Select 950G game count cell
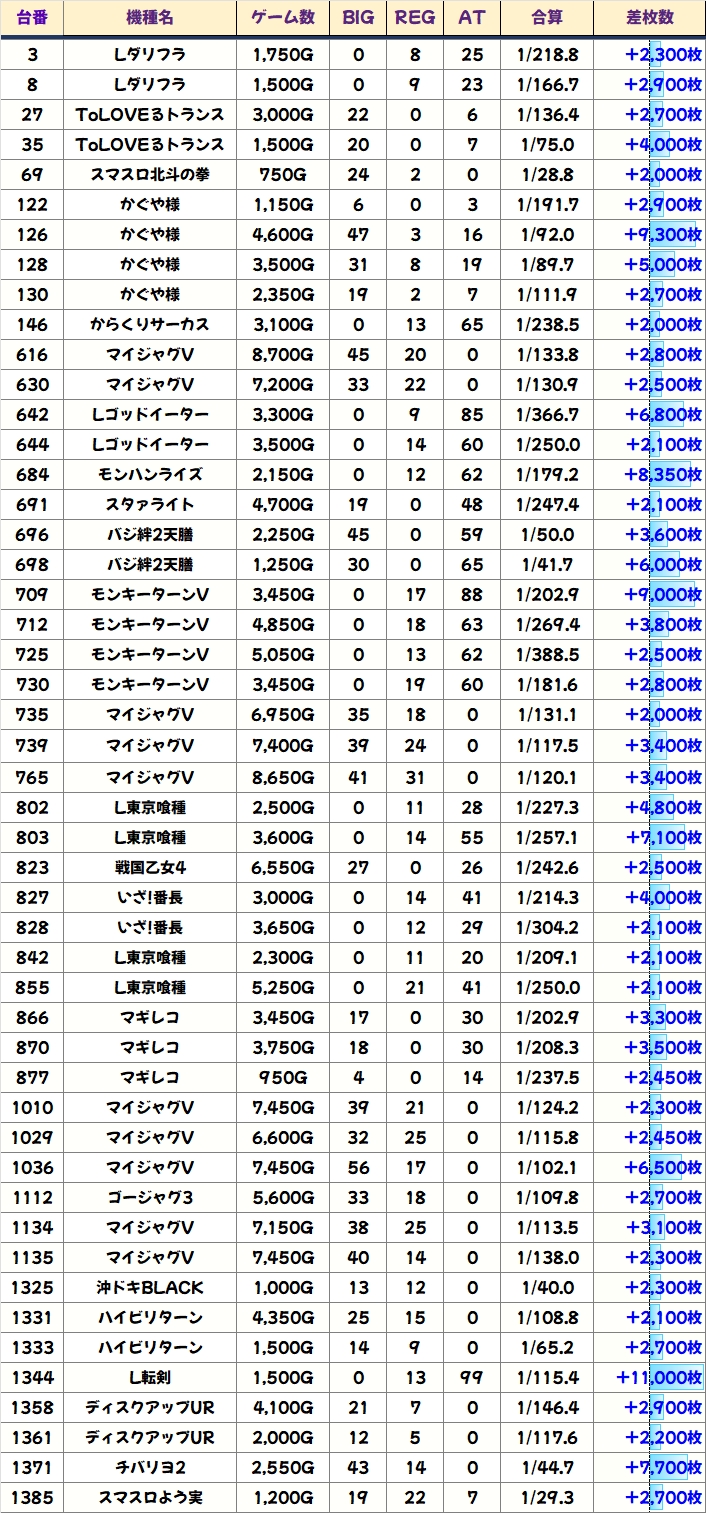 [284, 1077]
